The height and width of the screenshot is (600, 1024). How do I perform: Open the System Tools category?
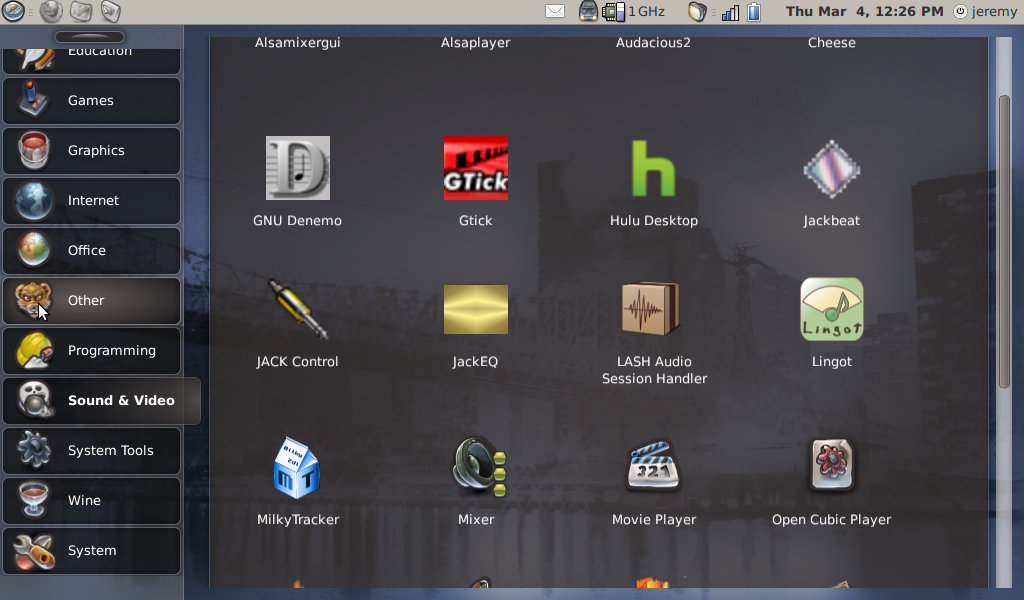point(91,450)
